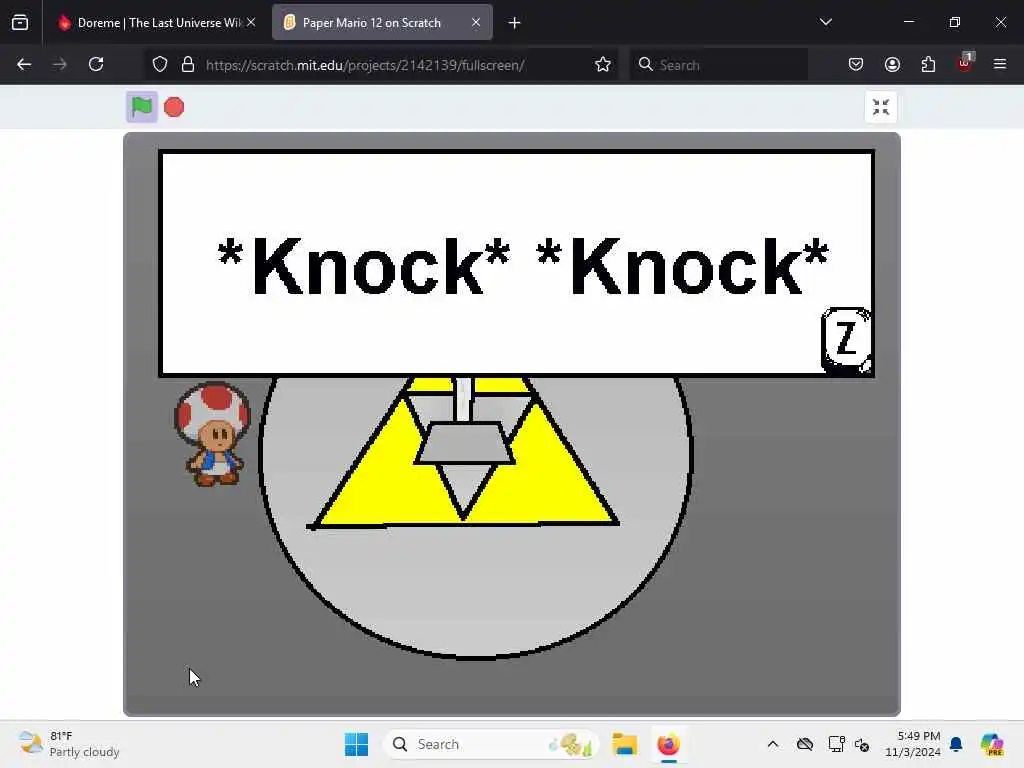Viewport: 1024px width, 768px height.
Task: Open the Windows Start menu
Action: [356, 744]
